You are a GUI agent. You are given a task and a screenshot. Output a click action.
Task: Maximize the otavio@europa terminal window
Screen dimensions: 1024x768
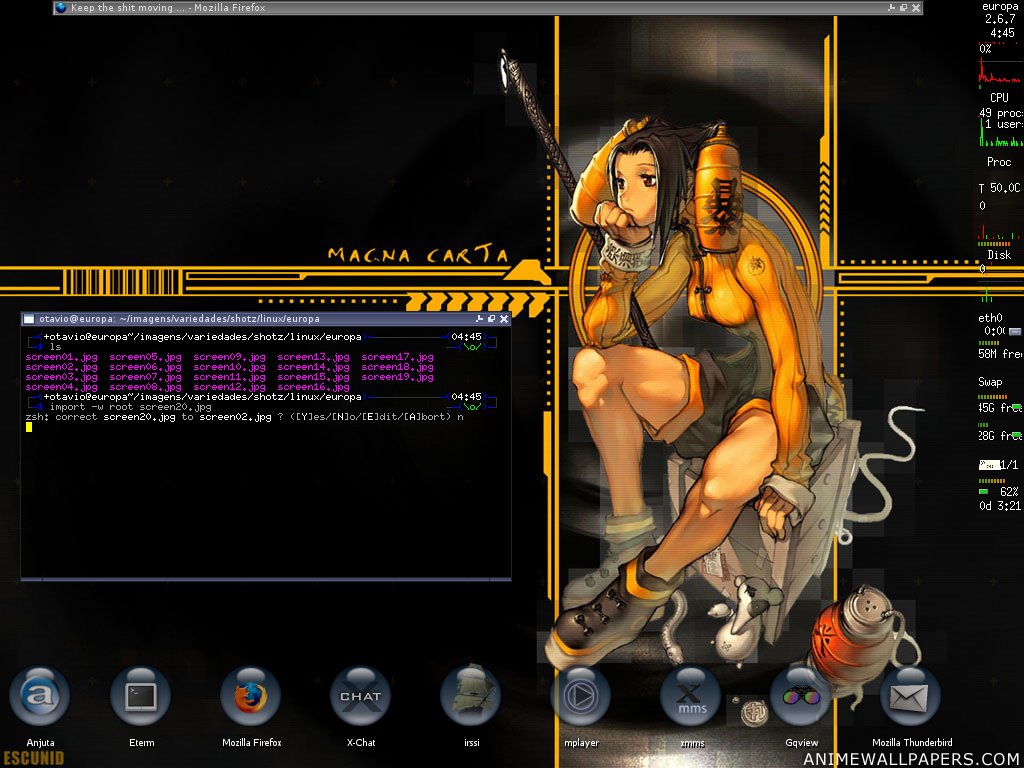[492, 319]
